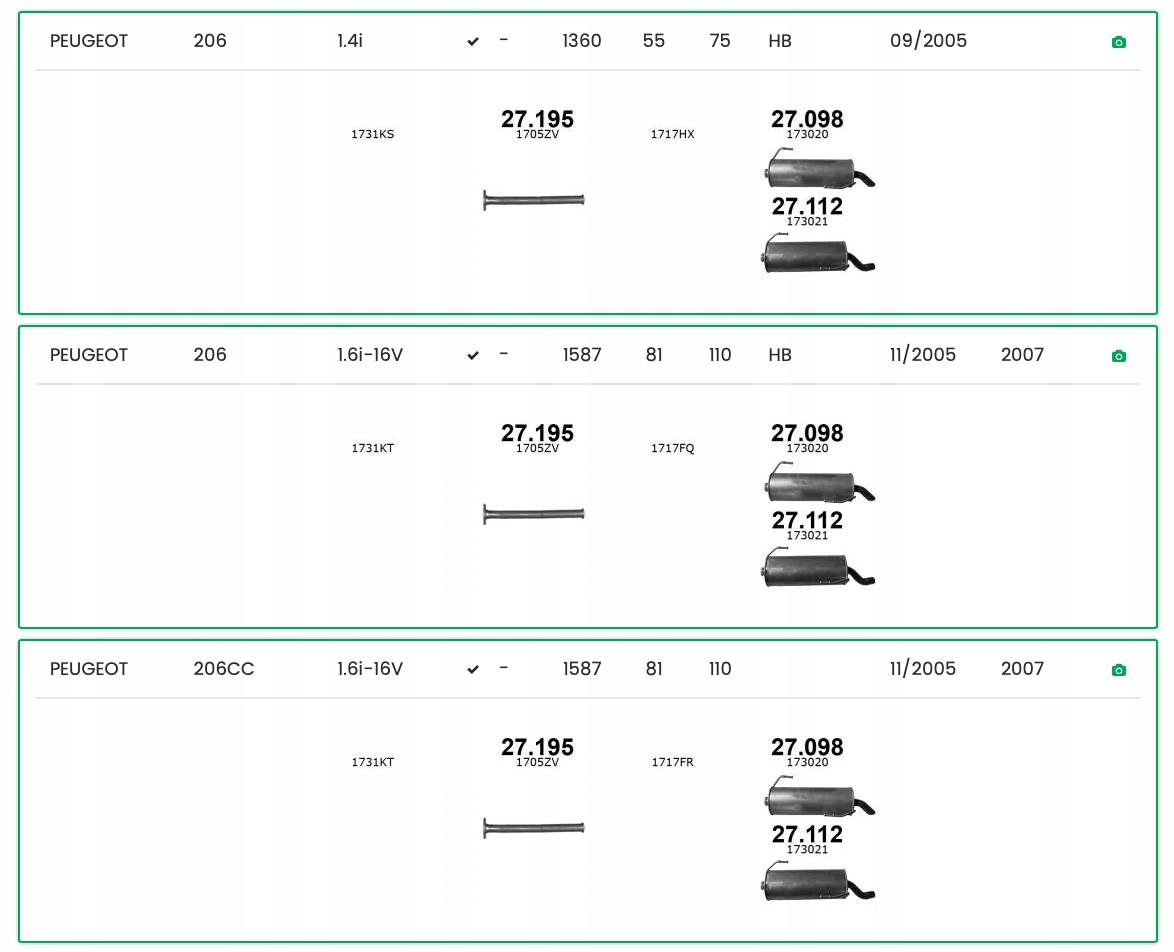
Task: Open photo icon for 206 1.6i-16V row
Action: 1118,356
